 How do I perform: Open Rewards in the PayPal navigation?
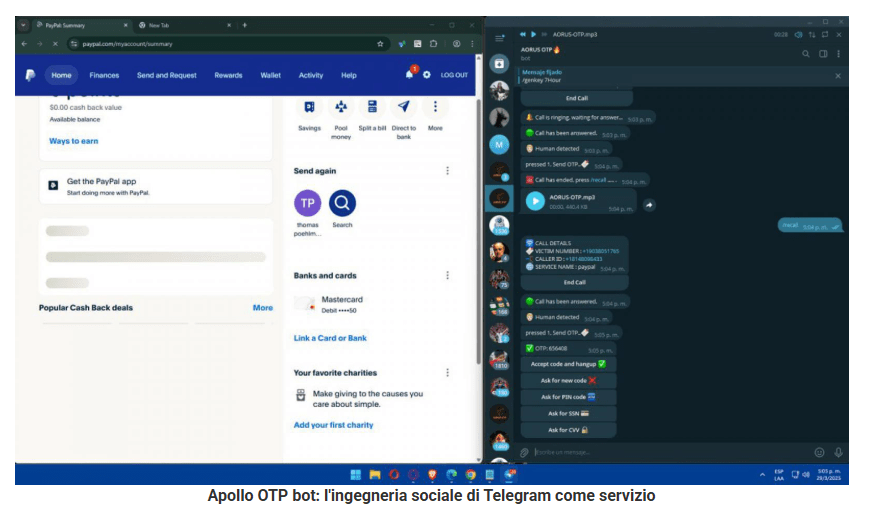[228, 75]
